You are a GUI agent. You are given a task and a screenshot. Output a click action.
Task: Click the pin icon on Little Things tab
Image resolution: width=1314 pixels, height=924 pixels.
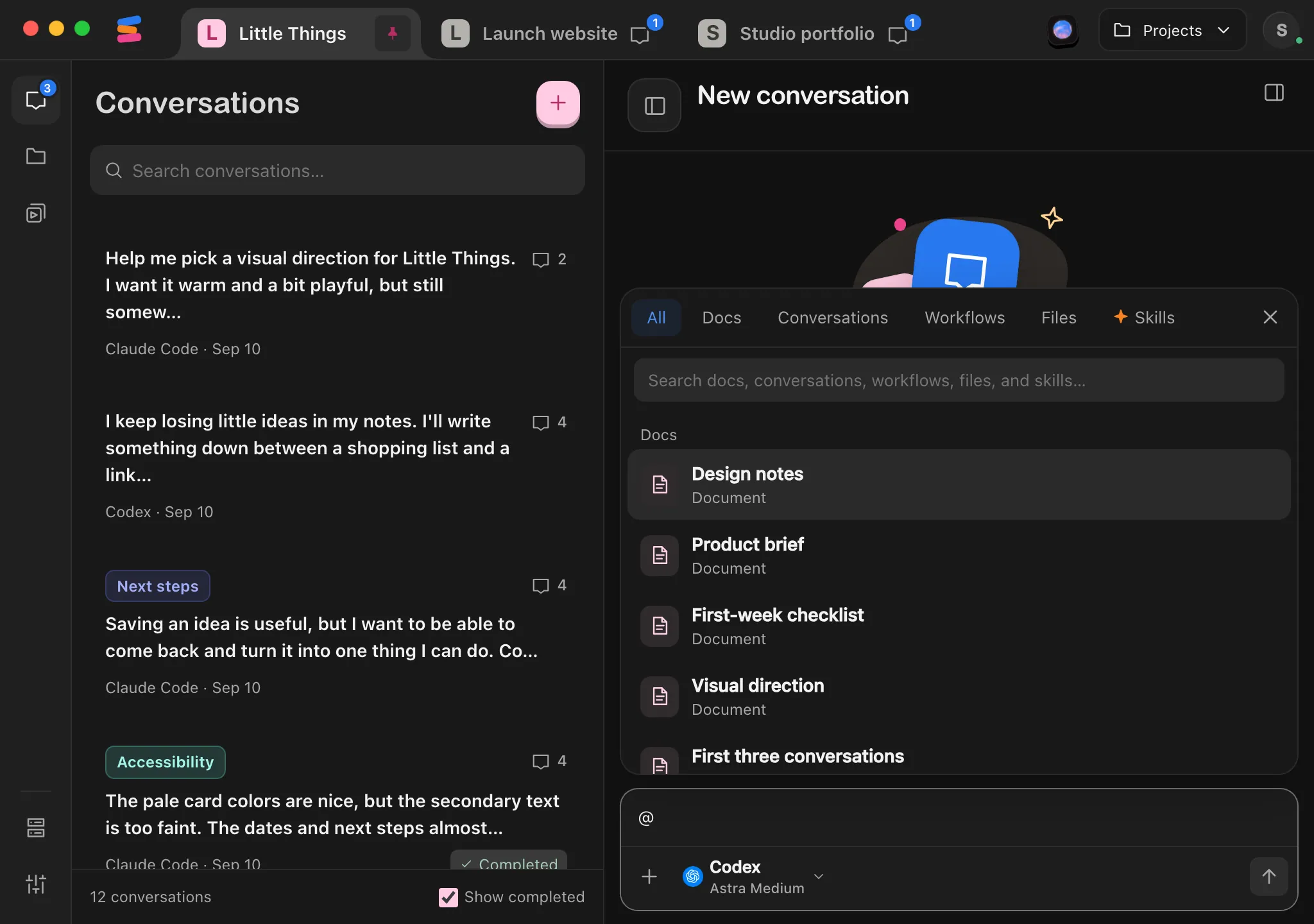tap(393, 33)
